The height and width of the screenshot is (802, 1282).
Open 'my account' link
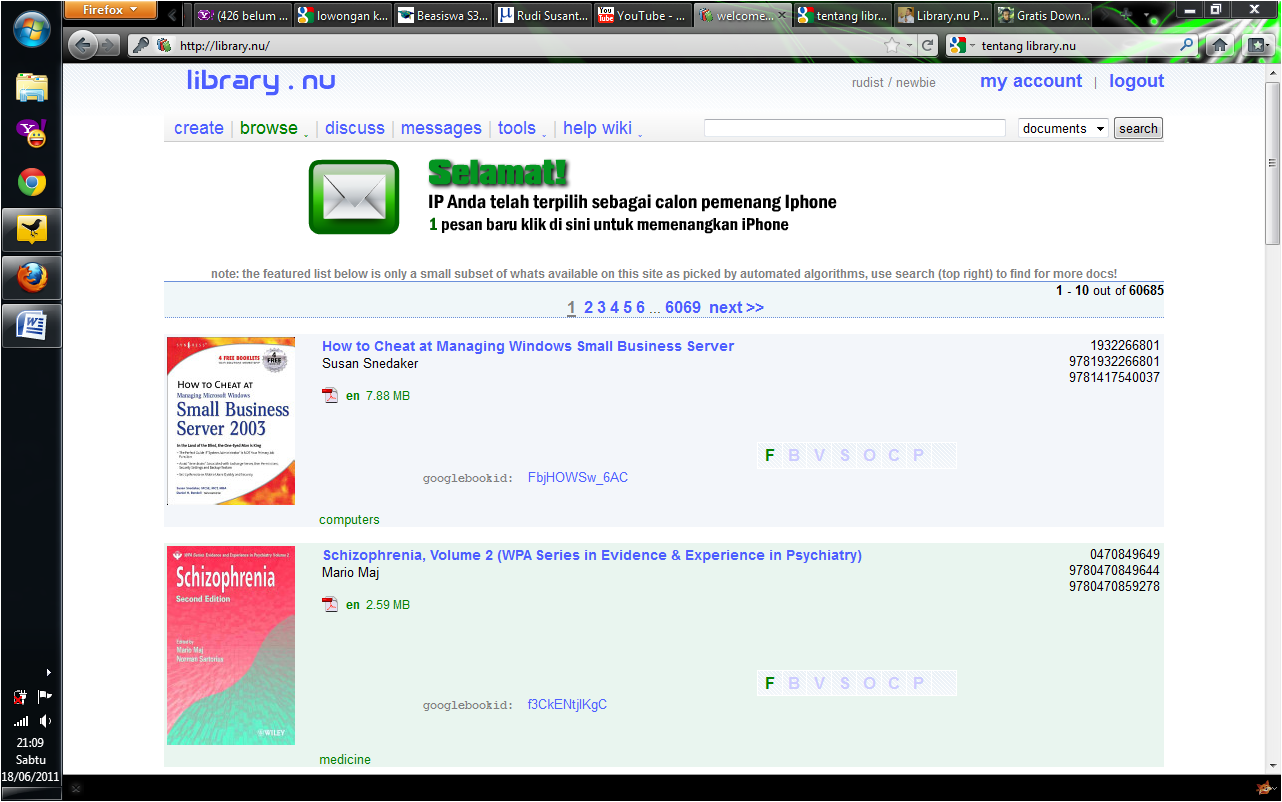coord(1031,82)
